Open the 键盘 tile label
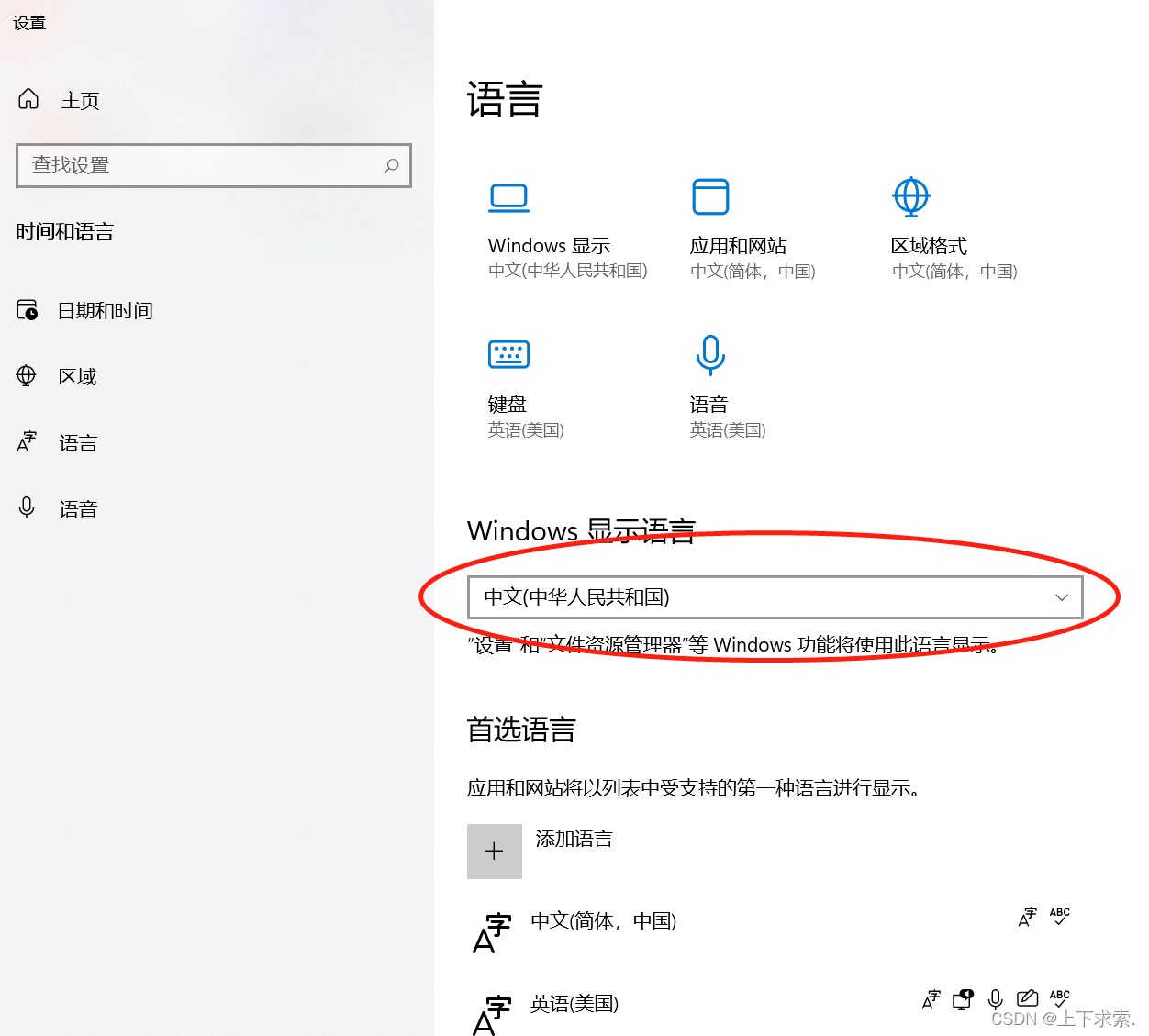 tap(507, 405)
